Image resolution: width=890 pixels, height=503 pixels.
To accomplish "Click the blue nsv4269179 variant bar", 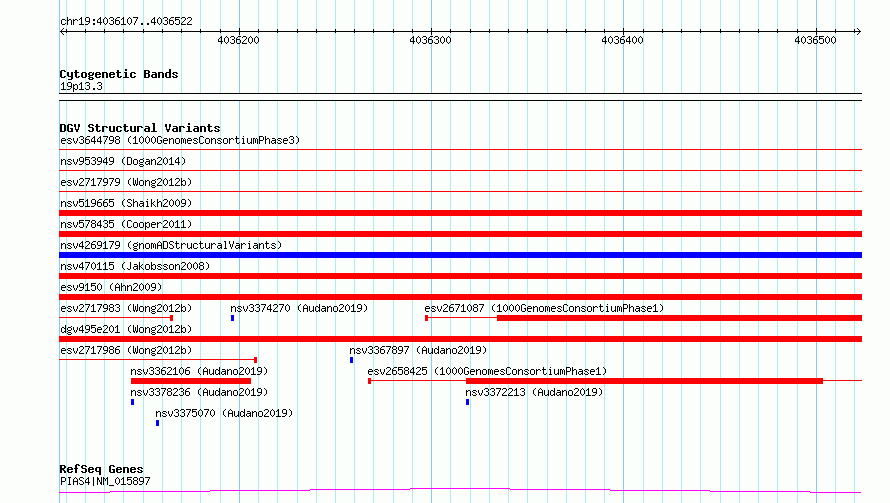I will [x=460, y=255].
